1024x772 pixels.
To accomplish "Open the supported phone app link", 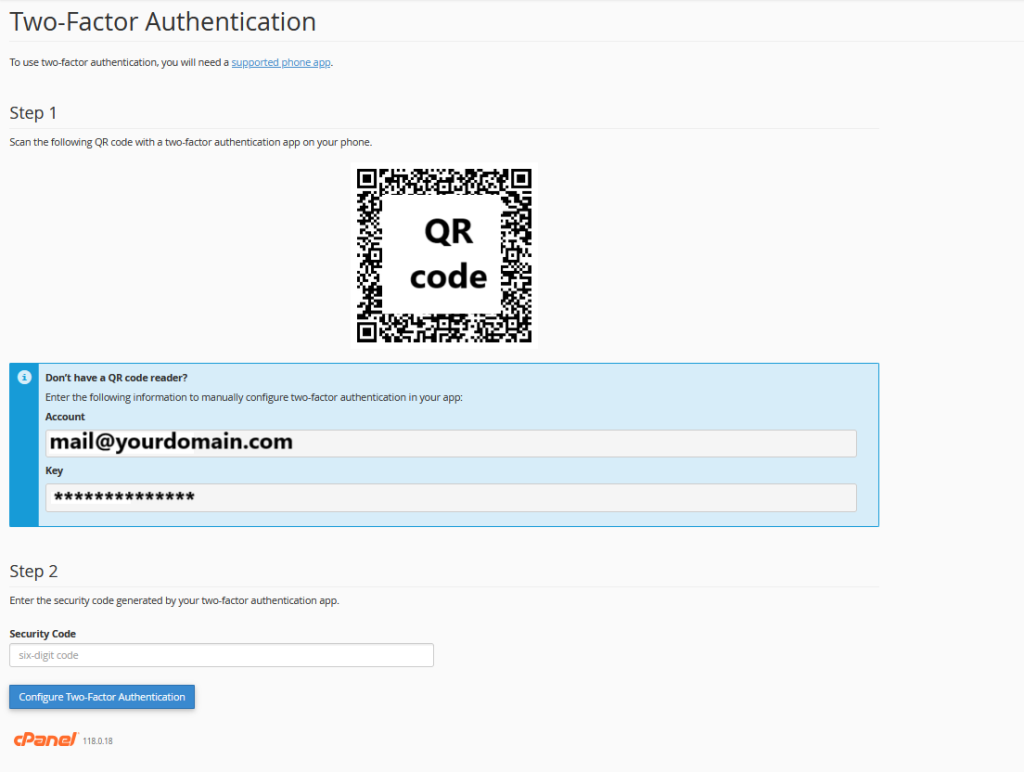I will pos(280,62).
